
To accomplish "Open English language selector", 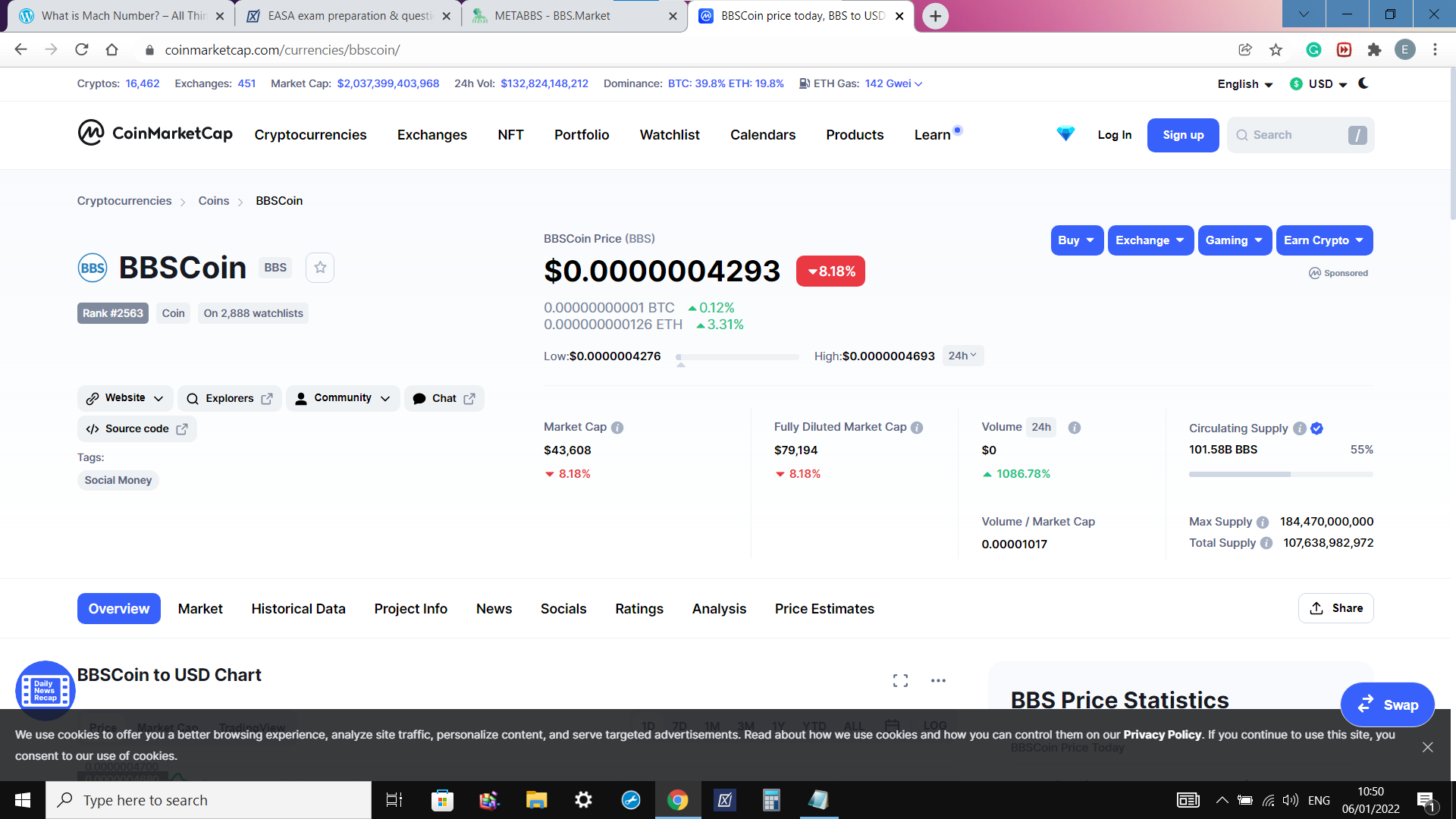I will coord(1244,84).
